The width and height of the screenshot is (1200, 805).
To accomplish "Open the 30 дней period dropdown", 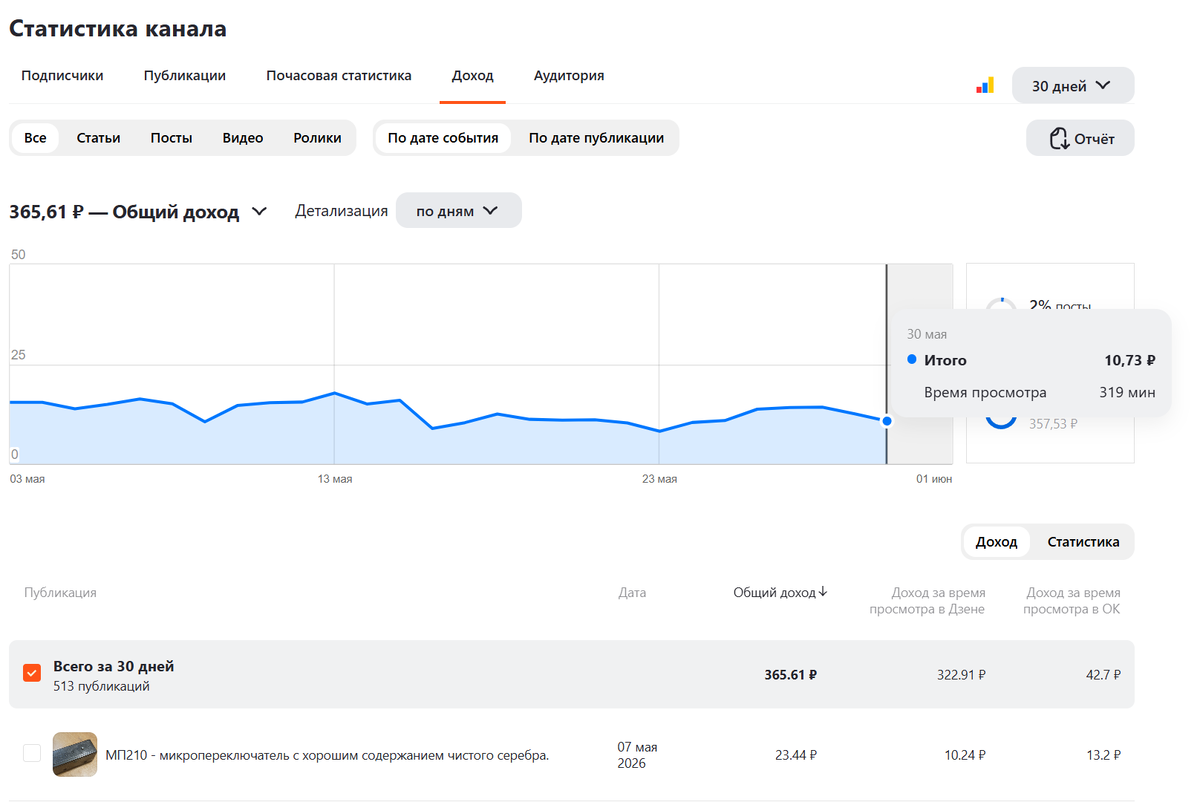I will tap(1073, 86).
